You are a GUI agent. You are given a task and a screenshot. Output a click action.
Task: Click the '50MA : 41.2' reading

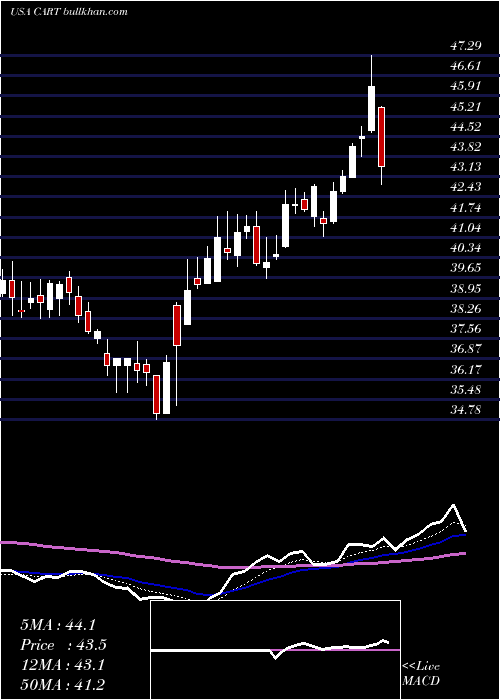[x=63, y=685]
